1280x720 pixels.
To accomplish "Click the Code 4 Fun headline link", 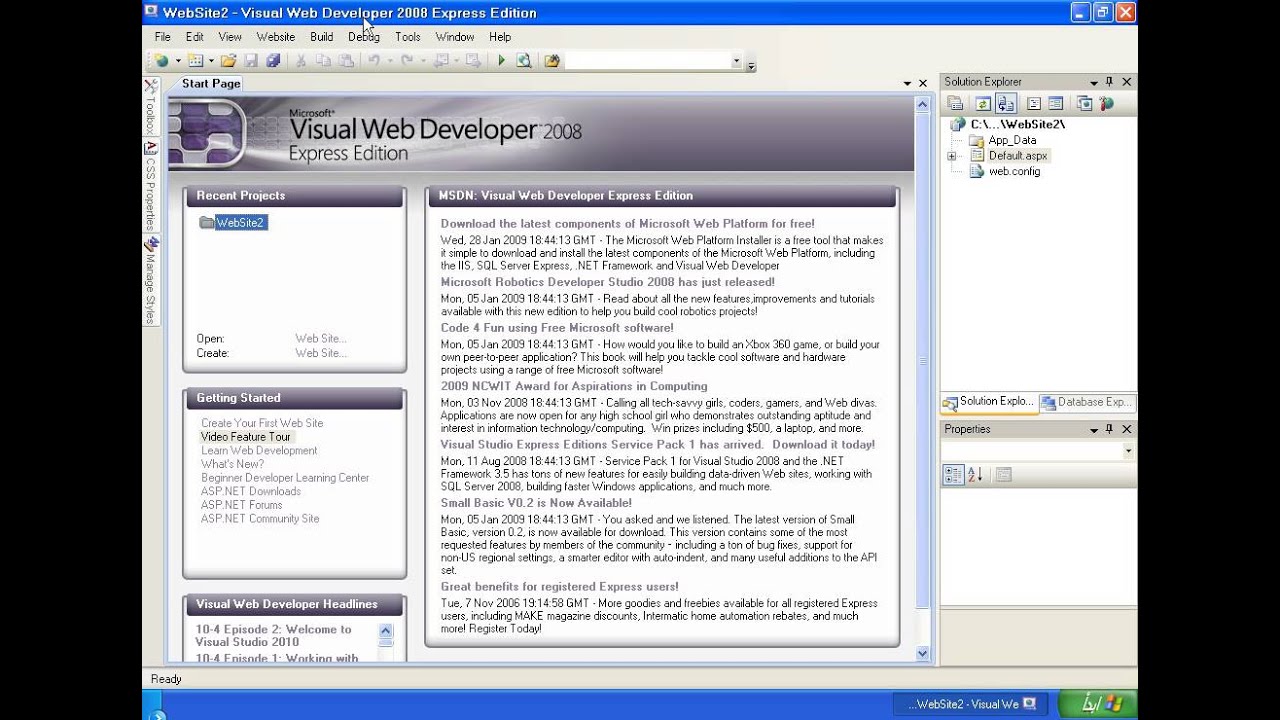I will pos(557,328).
